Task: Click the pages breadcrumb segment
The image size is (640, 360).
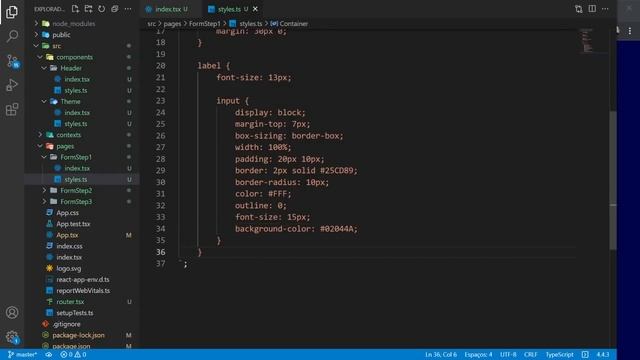Action: click(x=172, y=24)
